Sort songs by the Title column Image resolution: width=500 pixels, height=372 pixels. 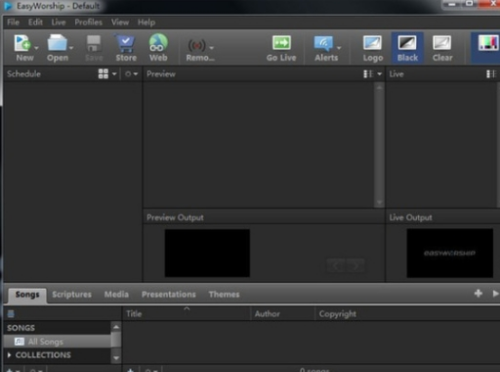[x=134, y=314]
